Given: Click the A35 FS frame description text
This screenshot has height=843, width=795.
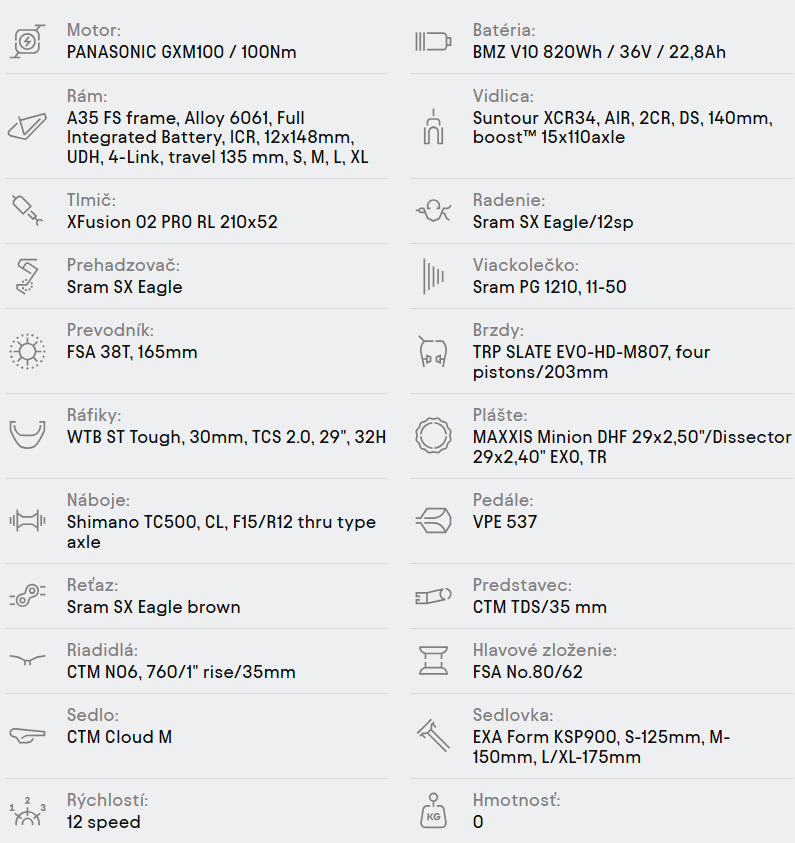Looking at the screenshot, I should pyautogui.click(x=217, y=138).
